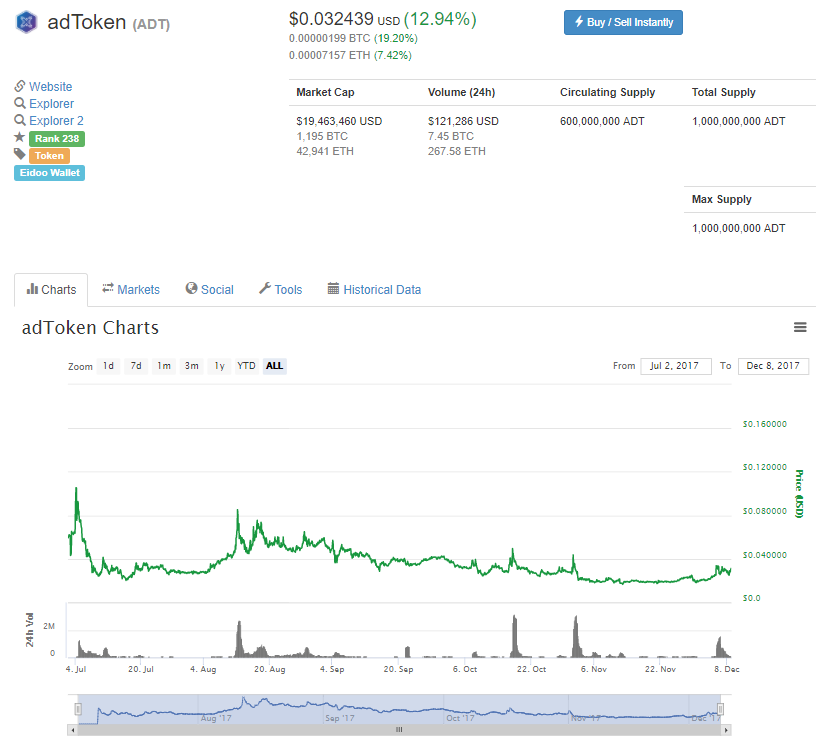
Task: Click the 0.00007157 ETH price
Action: coord(329,55)
